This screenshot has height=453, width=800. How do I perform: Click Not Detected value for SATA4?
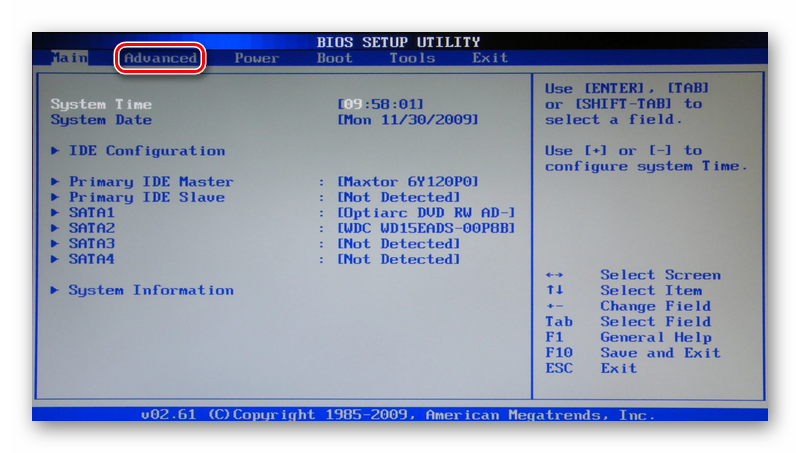pyautogui.click(x=398, y=259)
